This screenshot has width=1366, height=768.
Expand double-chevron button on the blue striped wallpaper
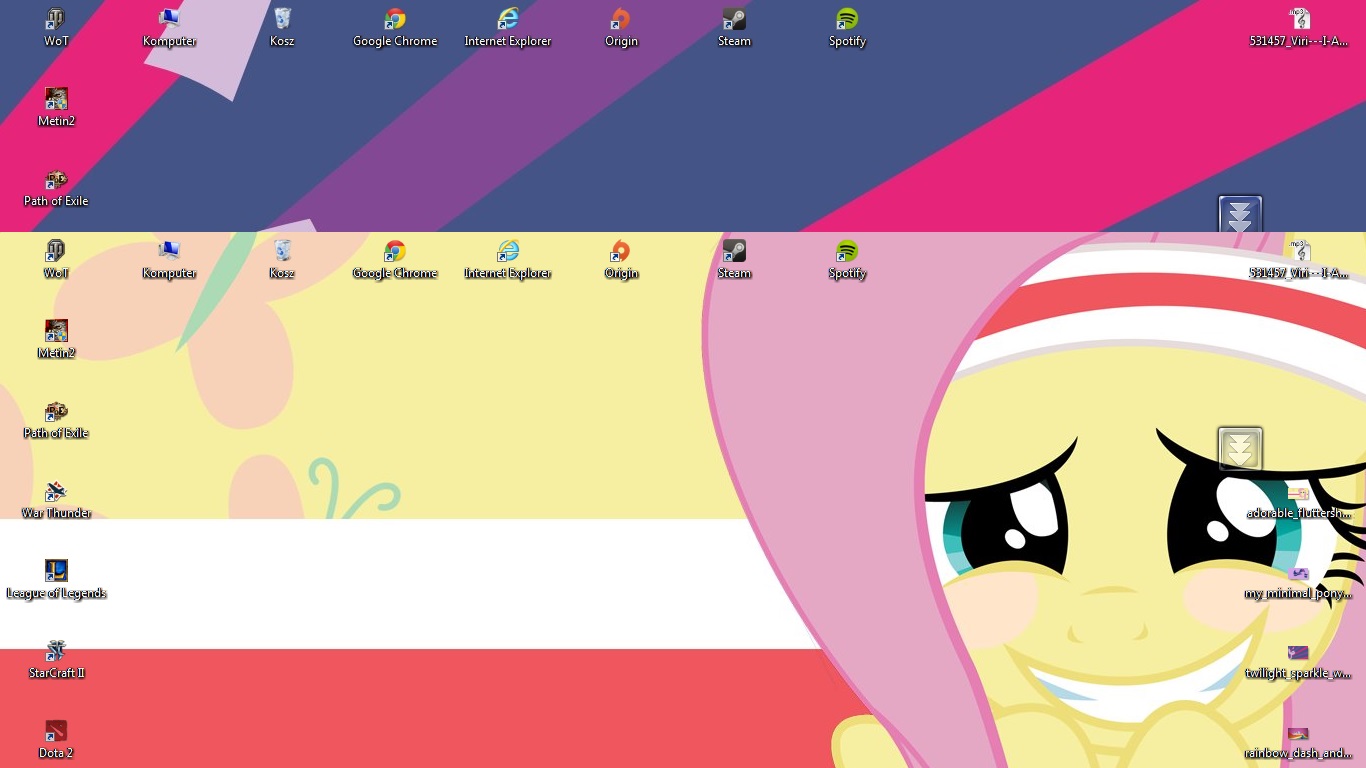(x=1240, y=214)
